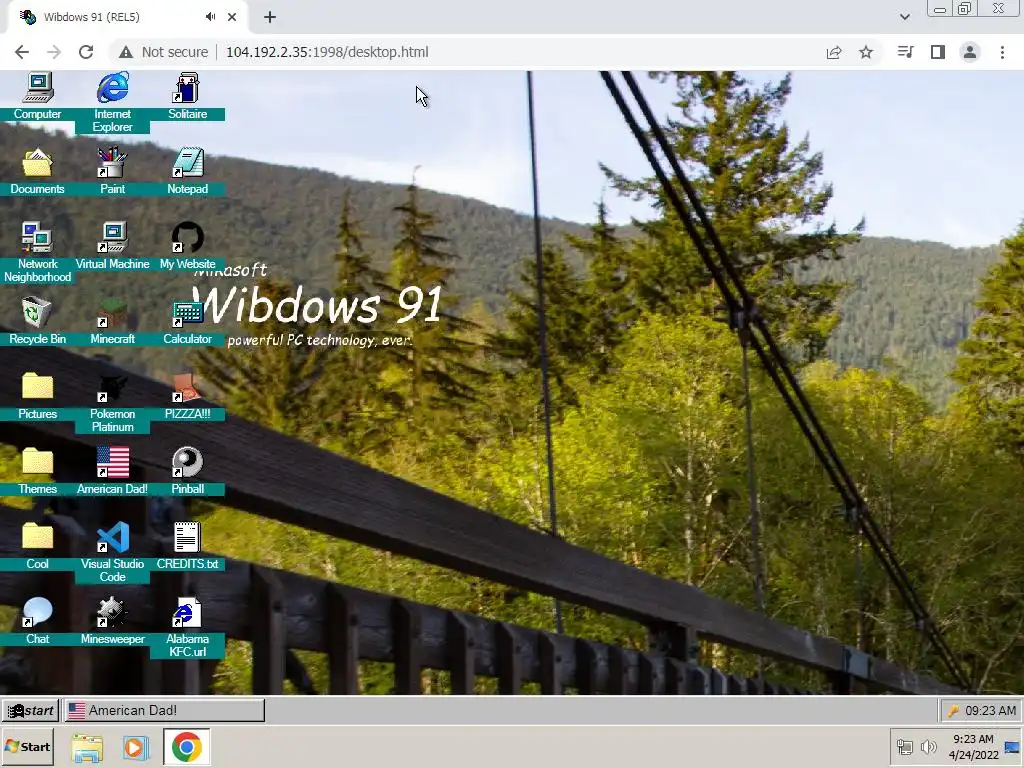The image size is (1024, 768).
Task: Open a new Chrome tab
Action: [x=270, y=18]
